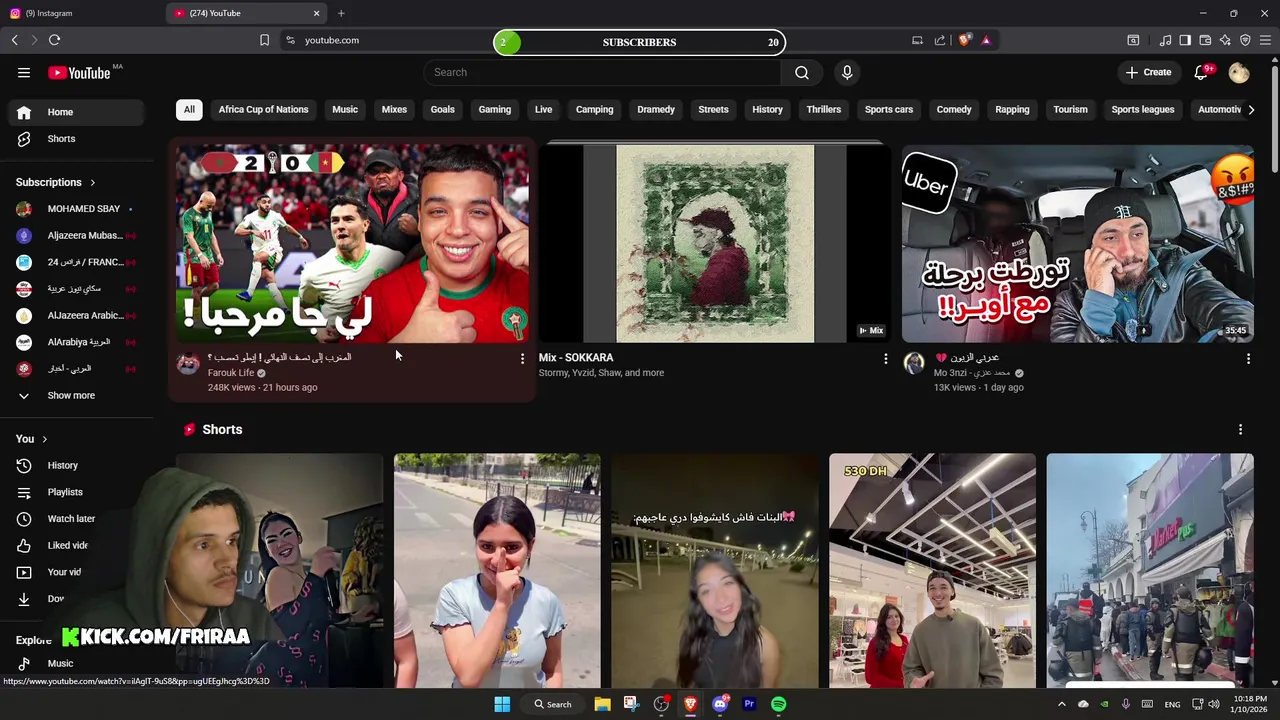This screenshot has width=1280, height=720.
Task: Open the notifications bell
Action: [1201, 72]
